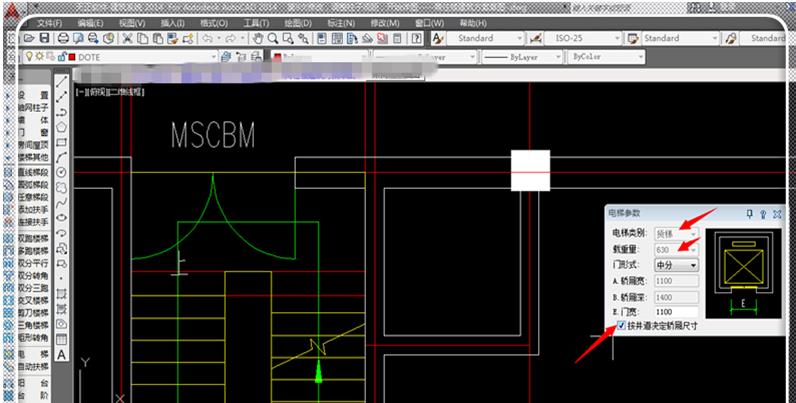
Task: Toggle layer on/off lightbulb icon
Action: 29,57
